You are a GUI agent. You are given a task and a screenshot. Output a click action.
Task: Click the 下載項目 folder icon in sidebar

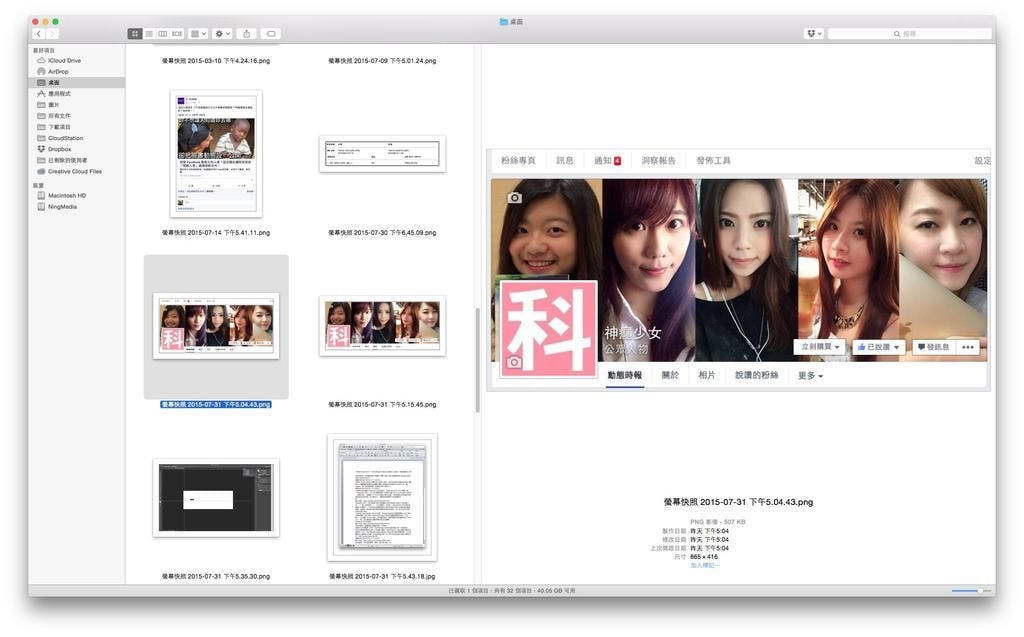pos(41,127)
